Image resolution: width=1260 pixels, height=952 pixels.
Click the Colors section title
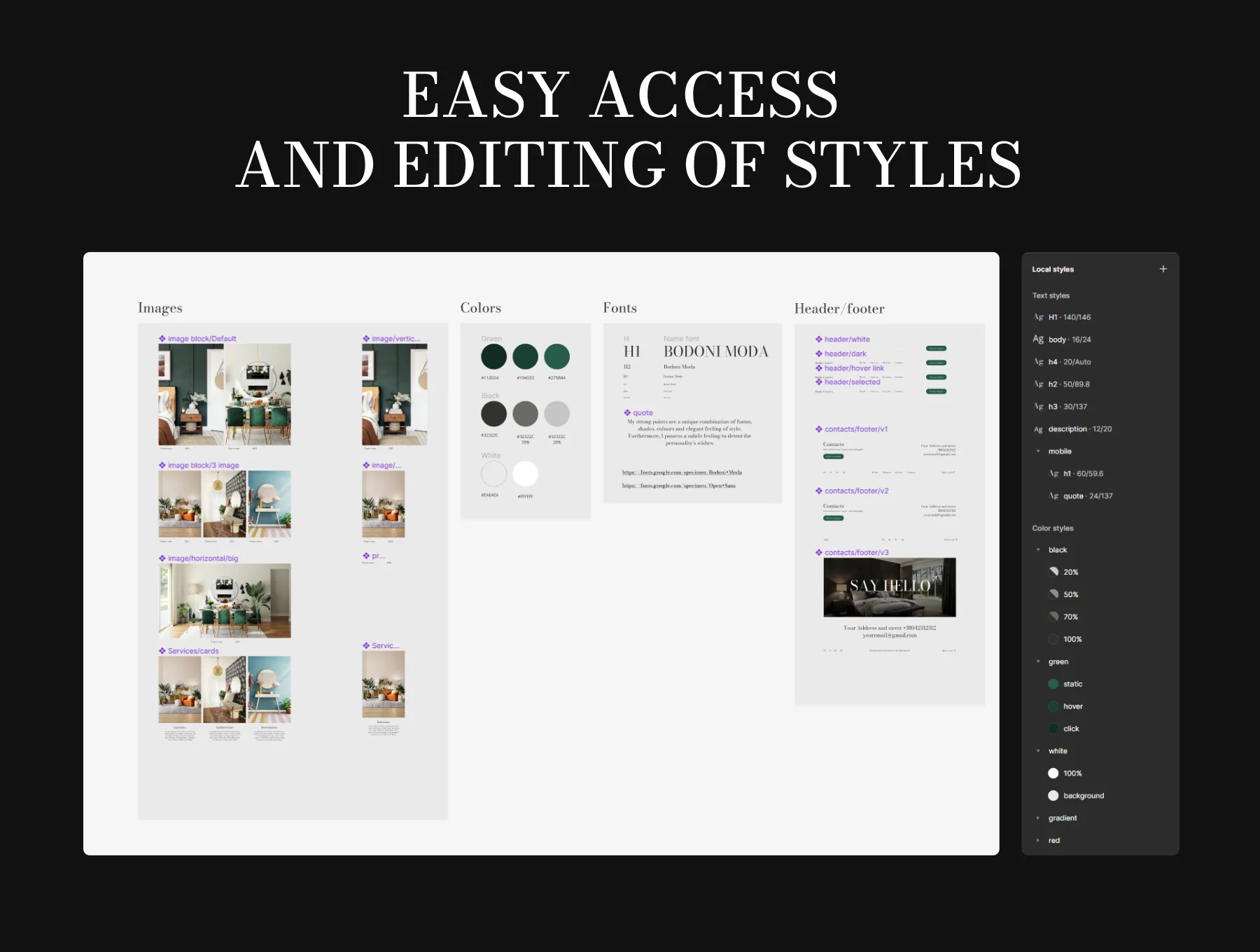[x=481, y=308]
